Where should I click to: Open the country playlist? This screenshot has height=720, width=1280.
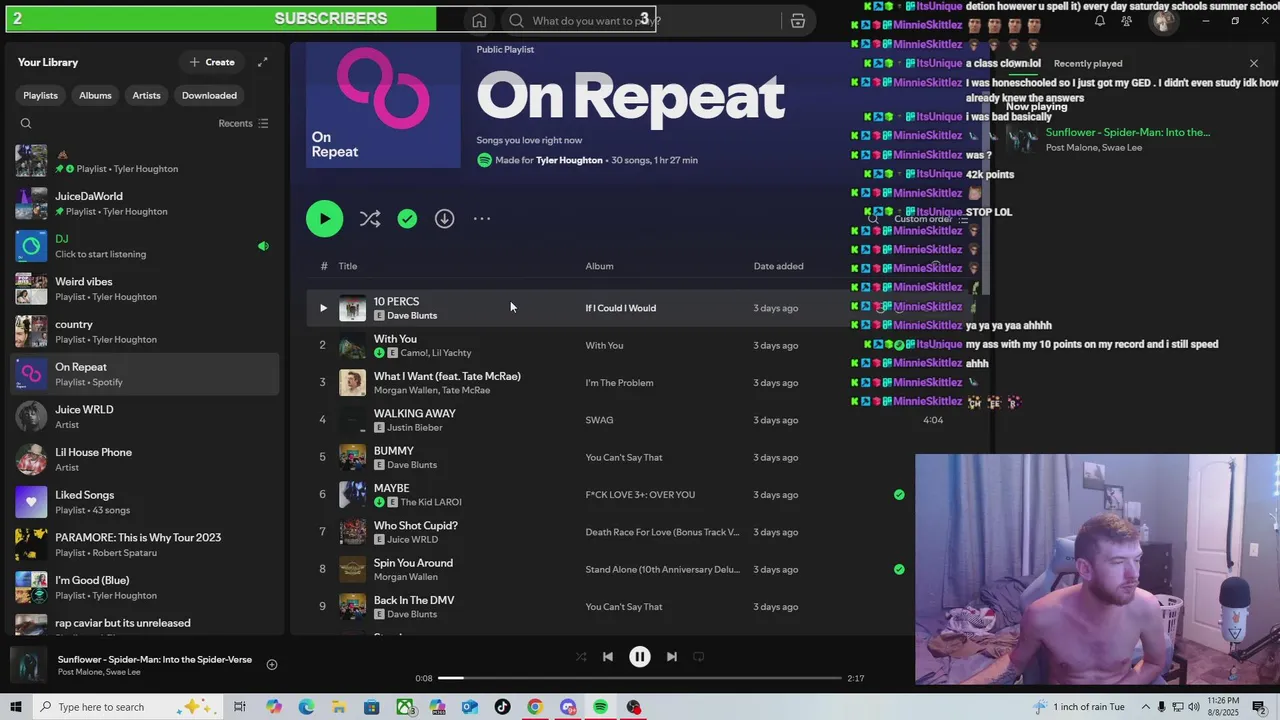[x=145, y=331]
